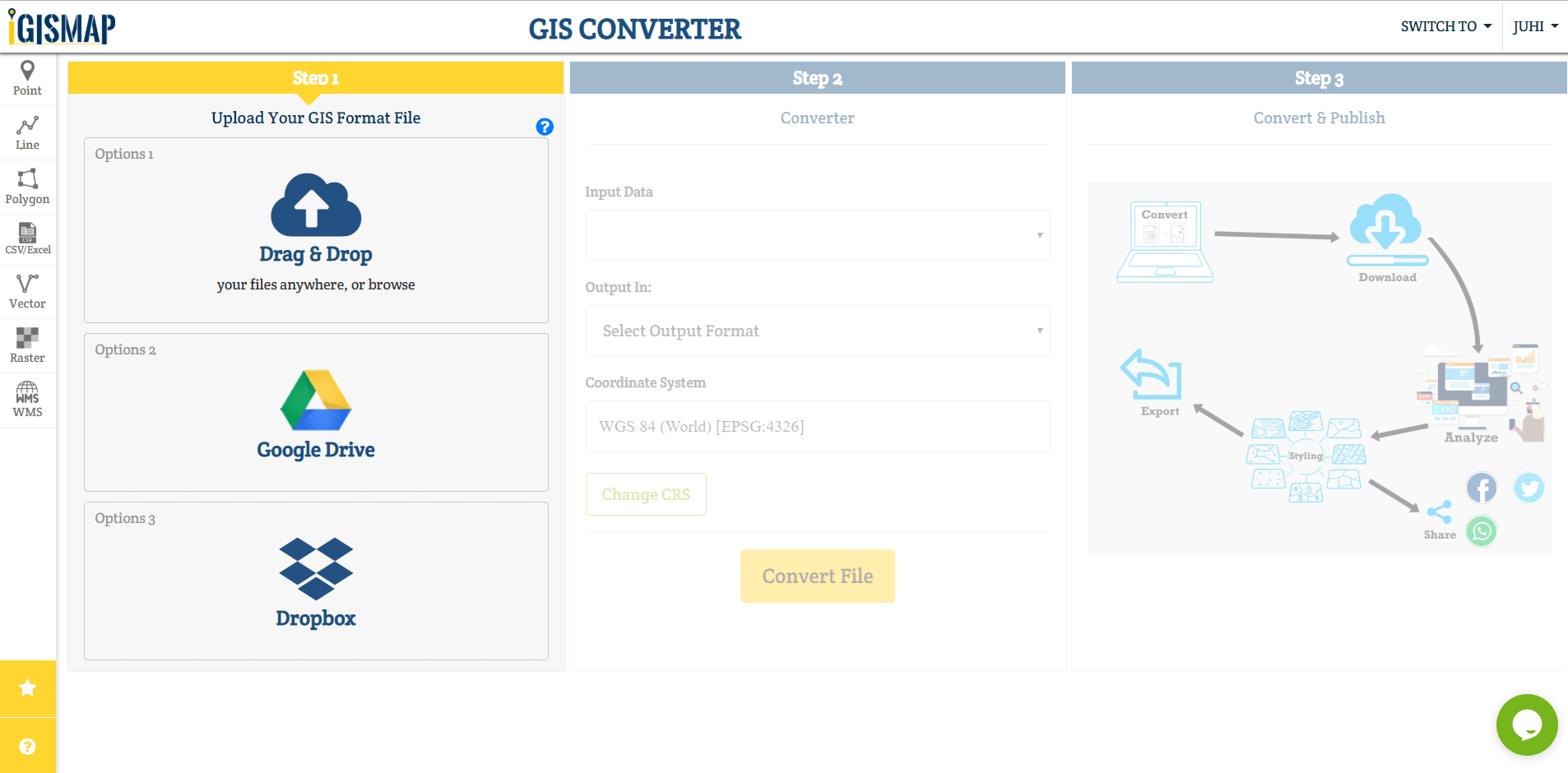The image size is (1568, 773).
Task: Click the Convert File button
Action: point(818,576)
